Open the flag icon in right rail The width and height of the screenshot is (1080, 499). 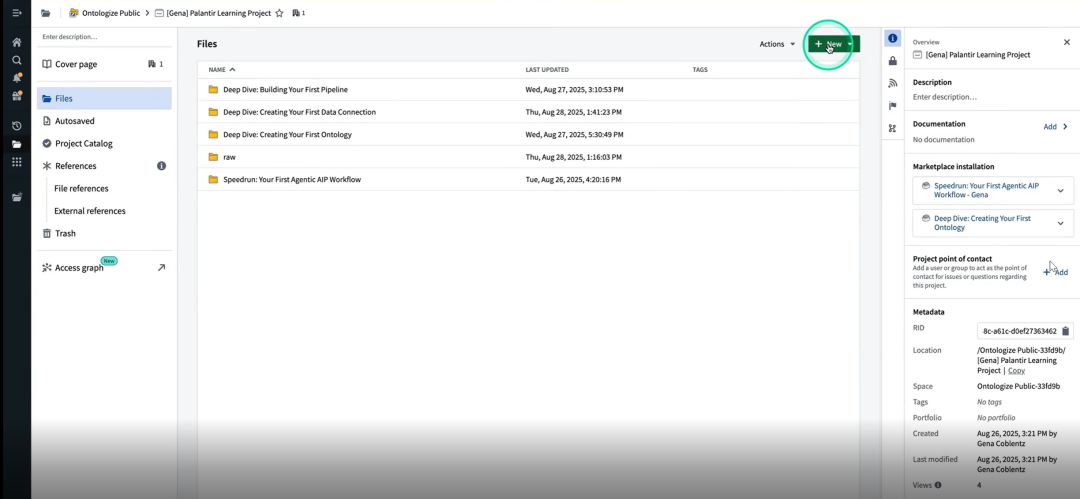[893, 106]
